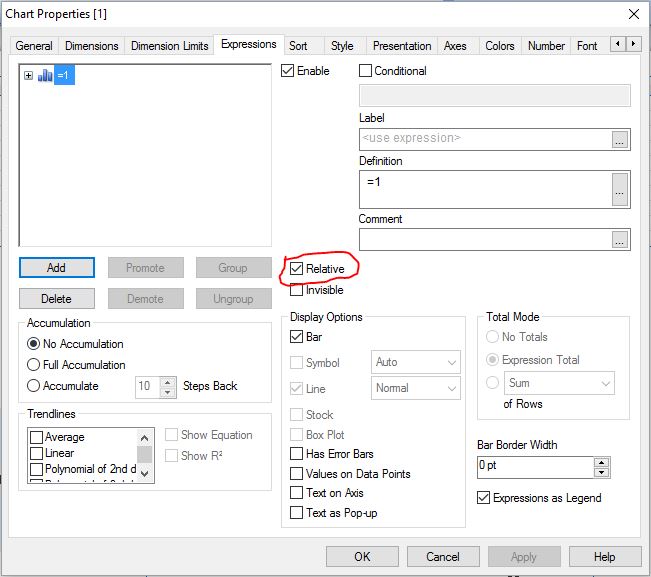
Task: Click the Add expression button
Action: (56, 268)
